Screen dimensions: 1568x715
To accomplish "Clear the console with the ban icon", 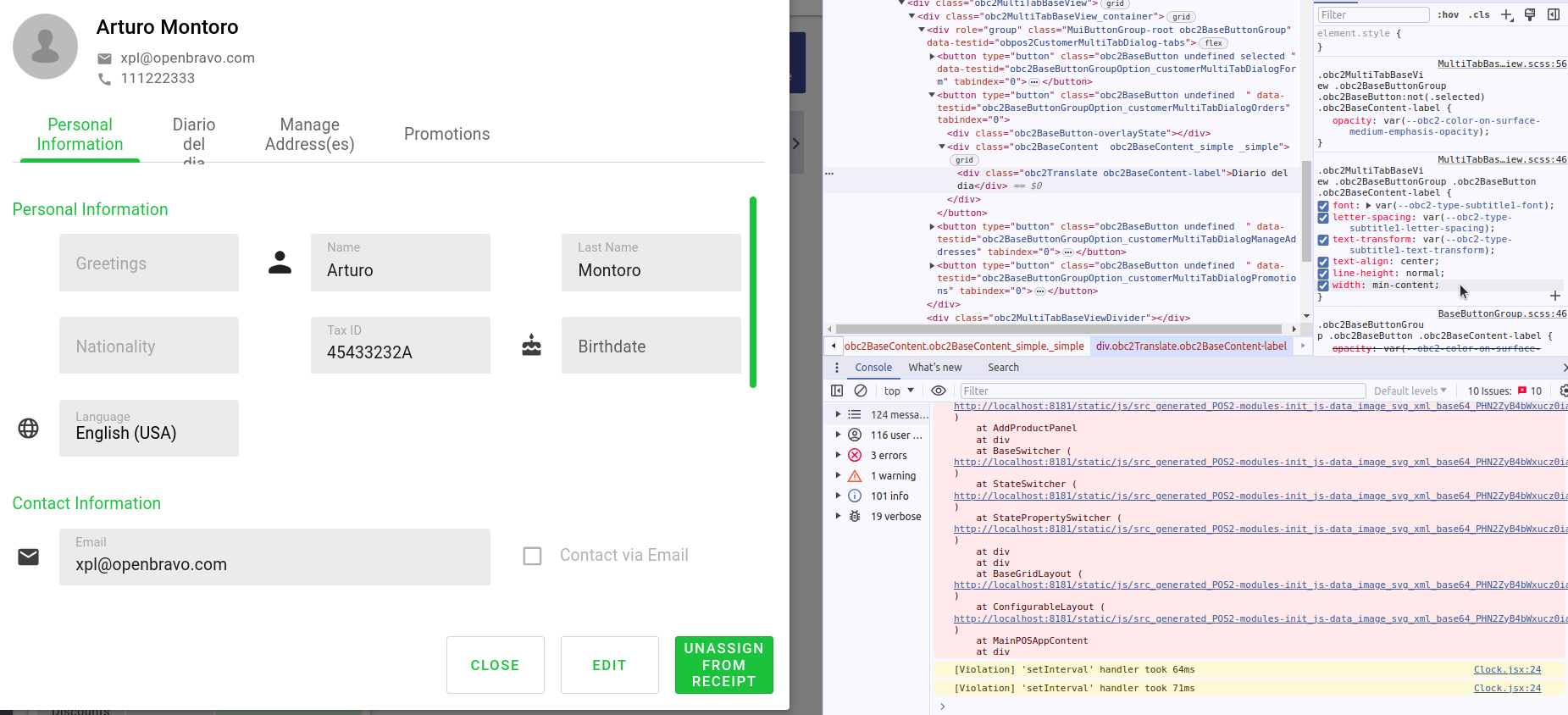I will point(861,391).
